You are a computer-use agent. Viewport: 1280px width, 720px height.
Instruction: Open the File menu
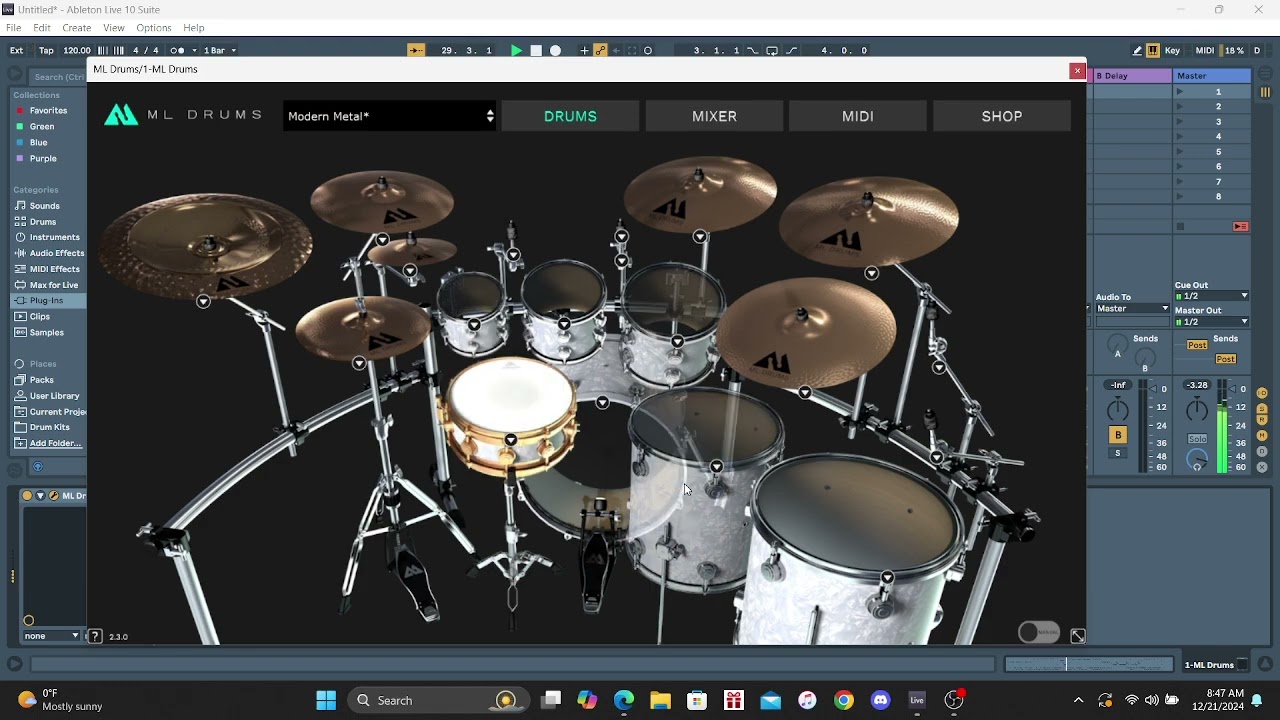14,28
